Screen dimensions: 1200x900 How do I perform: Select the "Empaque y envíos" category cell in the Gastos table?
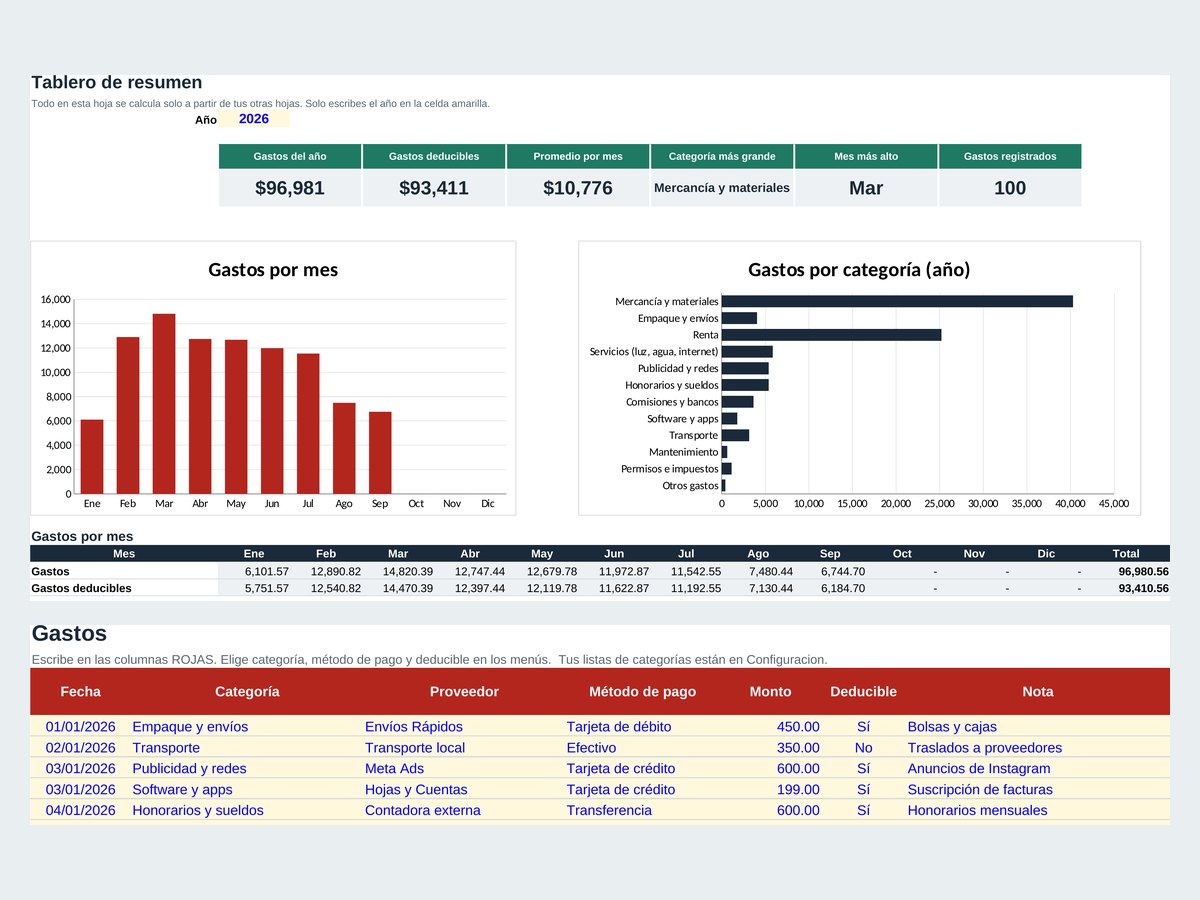click(x=247, y=727)
